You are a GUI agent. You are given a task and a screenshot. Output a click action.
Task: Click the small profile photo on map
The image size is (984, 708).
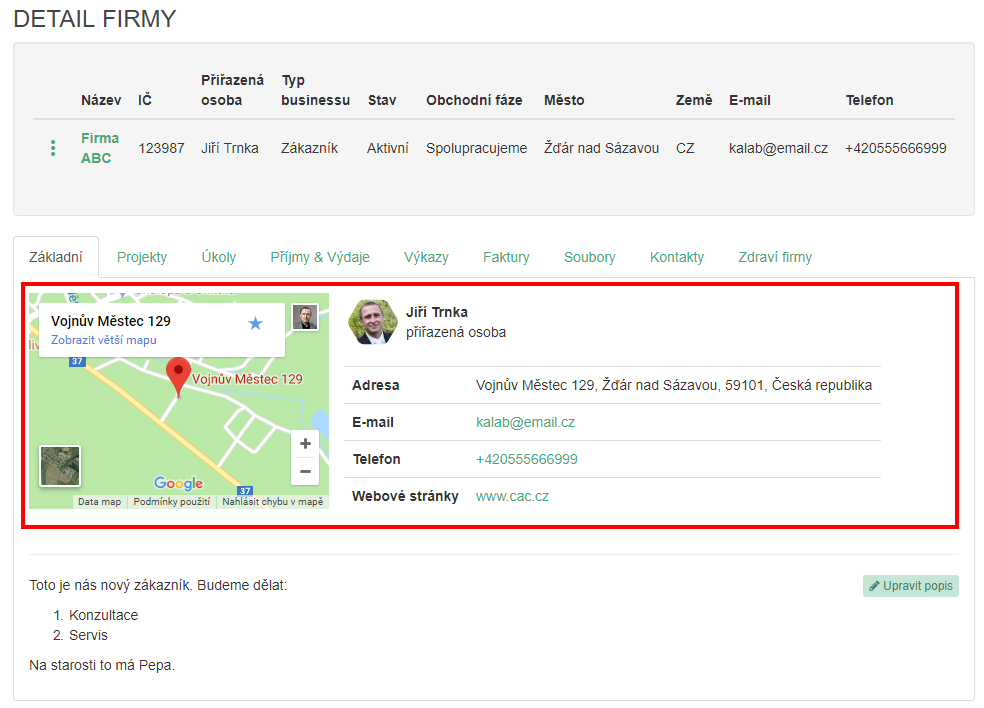305,317
